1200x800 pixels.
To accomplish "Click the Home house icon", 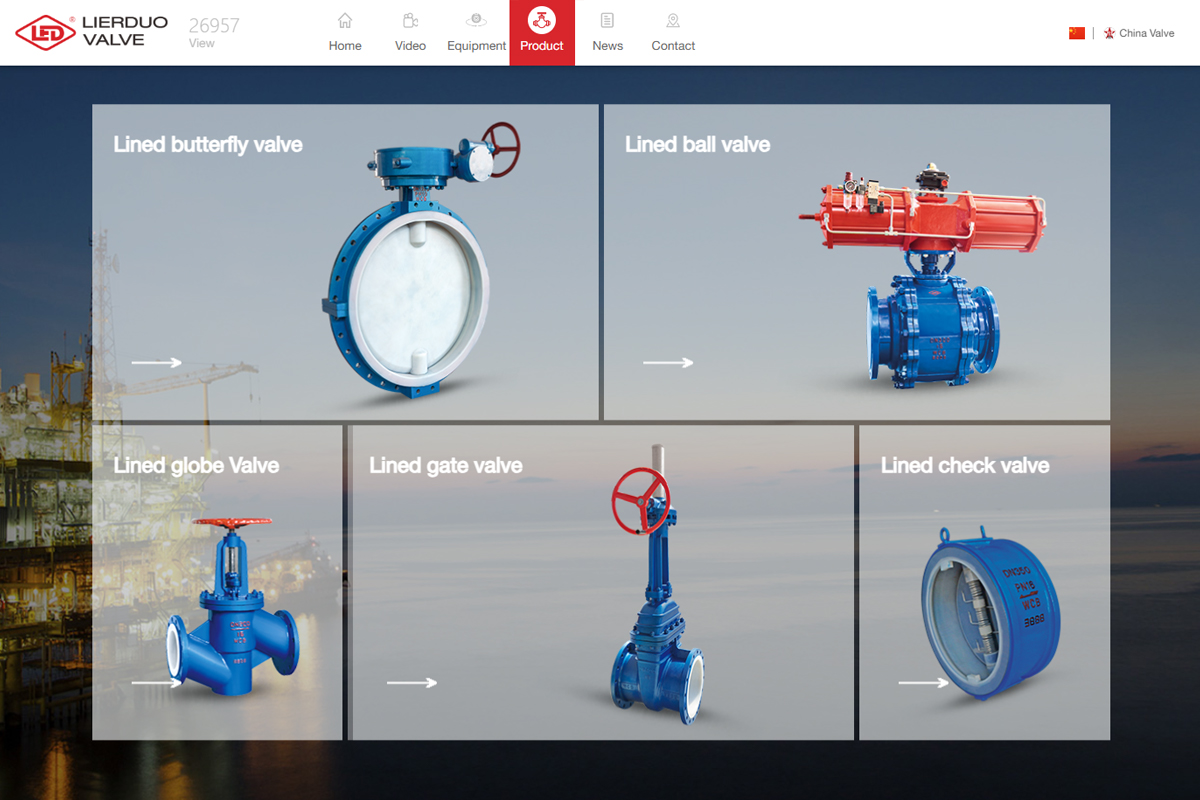I will point(345,20).
